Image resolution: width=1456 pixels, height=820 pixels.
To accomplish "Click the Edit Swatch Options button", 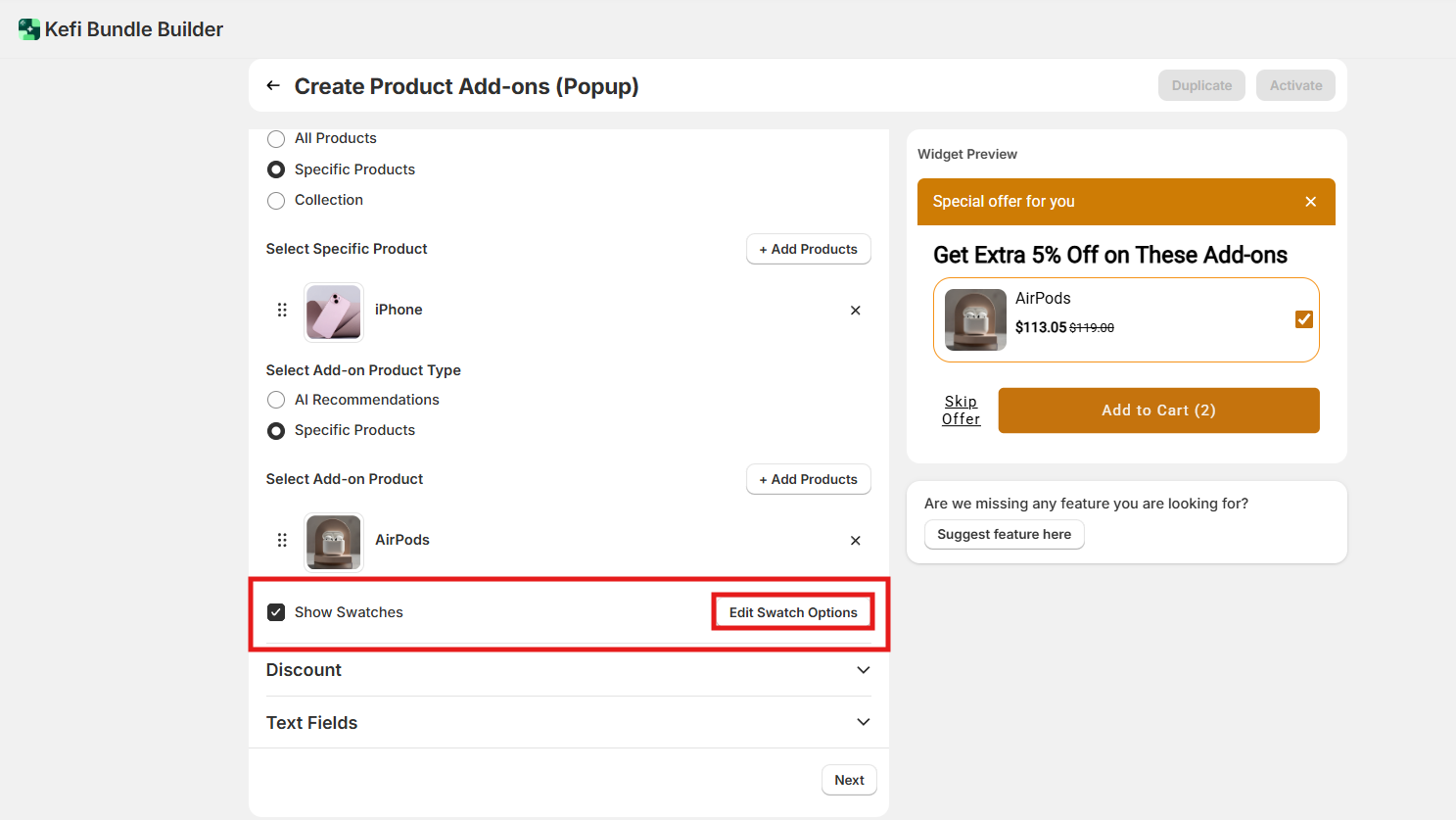I will click(x=792, y=612).
